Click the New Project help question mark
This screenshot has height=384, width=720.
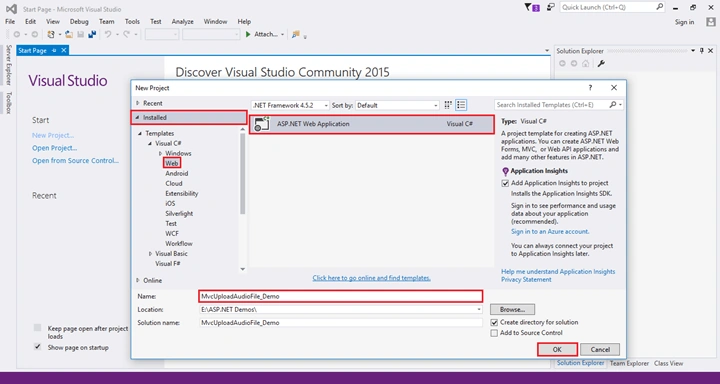[590, 88]
